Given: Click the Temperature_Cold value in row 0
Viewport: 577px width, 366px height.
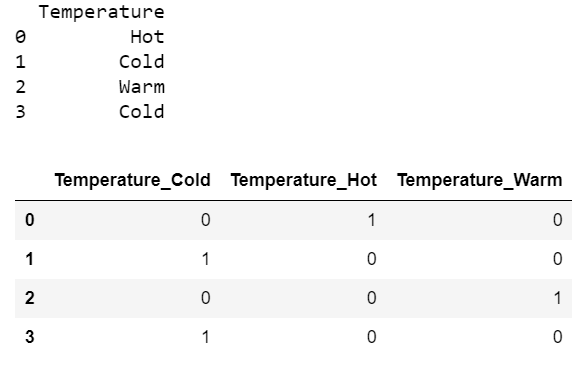Looking at the screenshot, I should [206, 220].
